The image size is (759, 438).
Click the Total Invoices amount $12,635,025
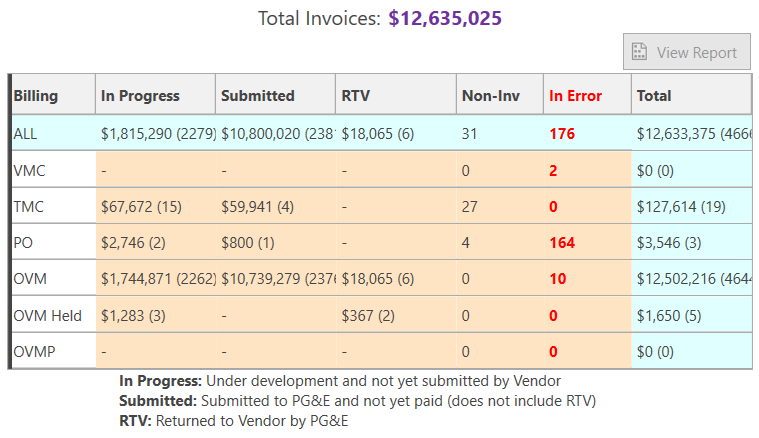coord(445,18)
